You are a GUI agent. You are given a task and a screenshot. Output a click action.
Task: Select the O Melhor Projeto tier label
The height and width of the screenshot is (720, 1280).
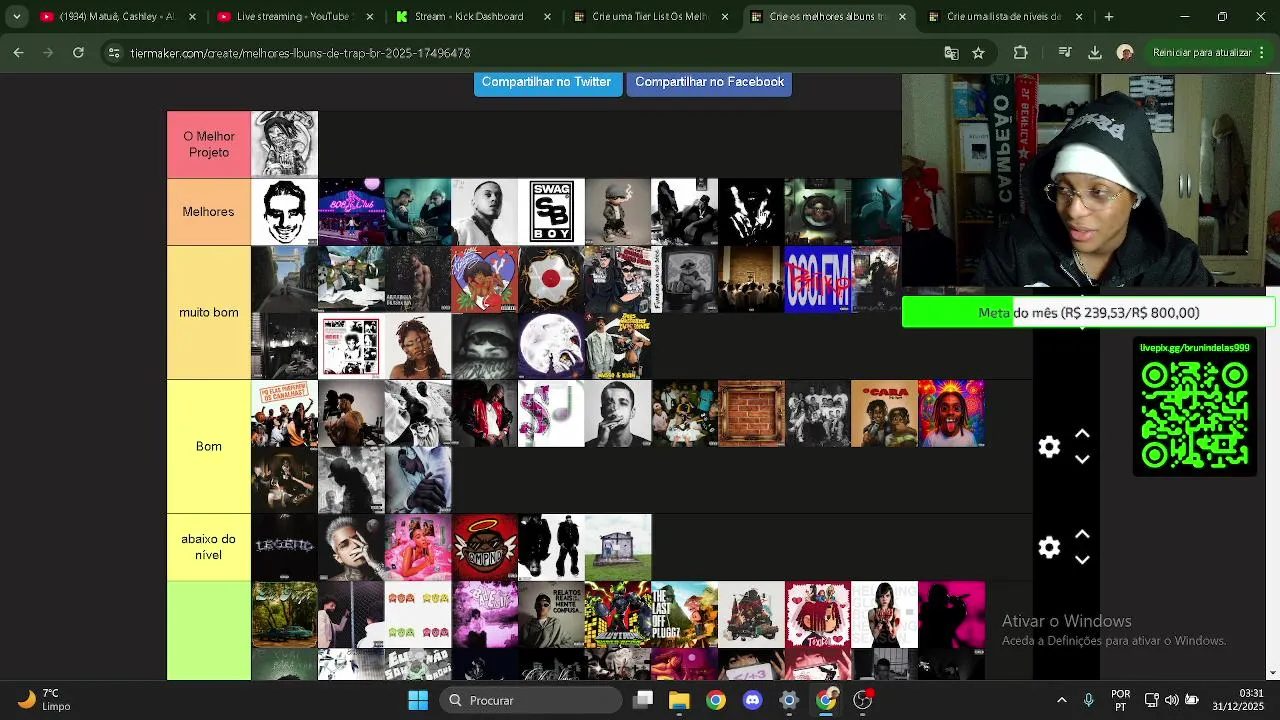(209, 144)
